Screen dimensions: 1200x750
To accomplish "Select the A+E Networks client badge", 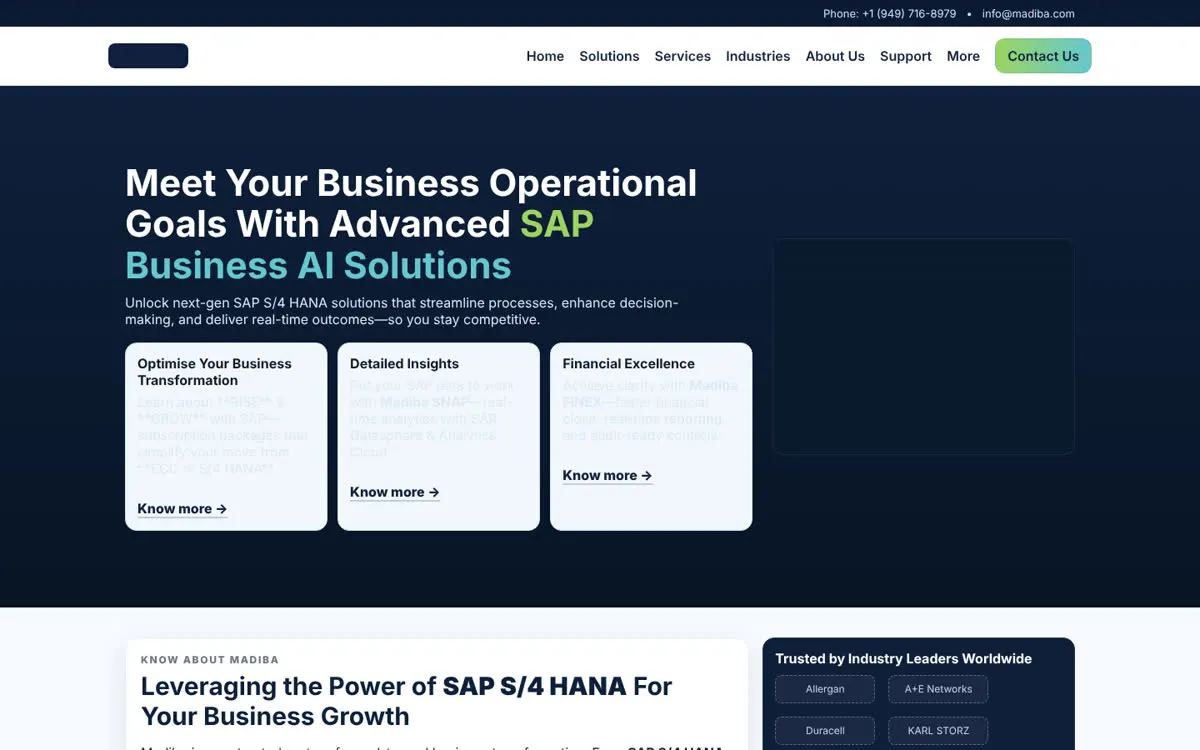I will [x=938, y=689].
